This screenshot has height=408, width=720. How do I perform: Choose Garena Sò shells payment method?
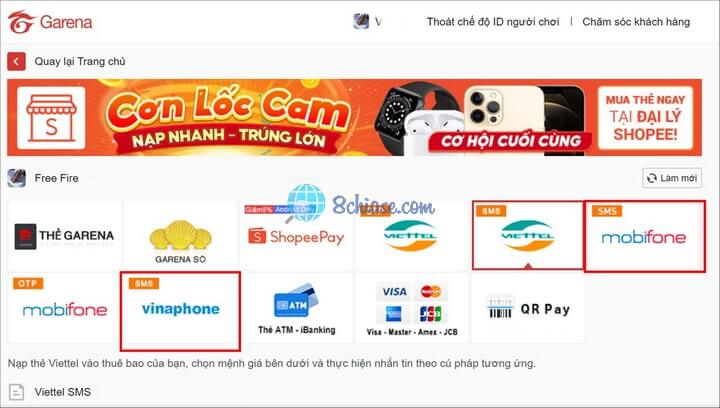coord(180,235)
